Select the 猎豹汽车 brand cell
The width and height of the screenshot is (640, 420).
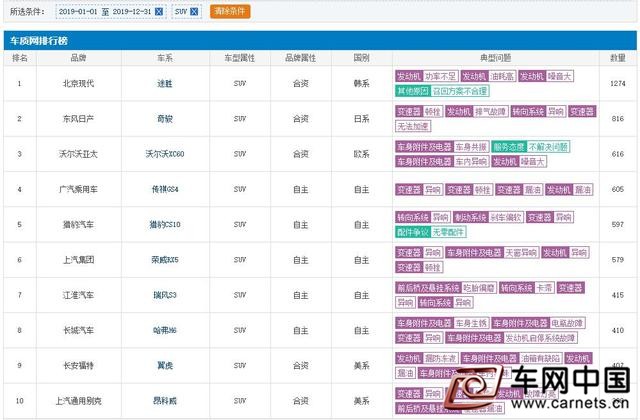coord(78,225)
